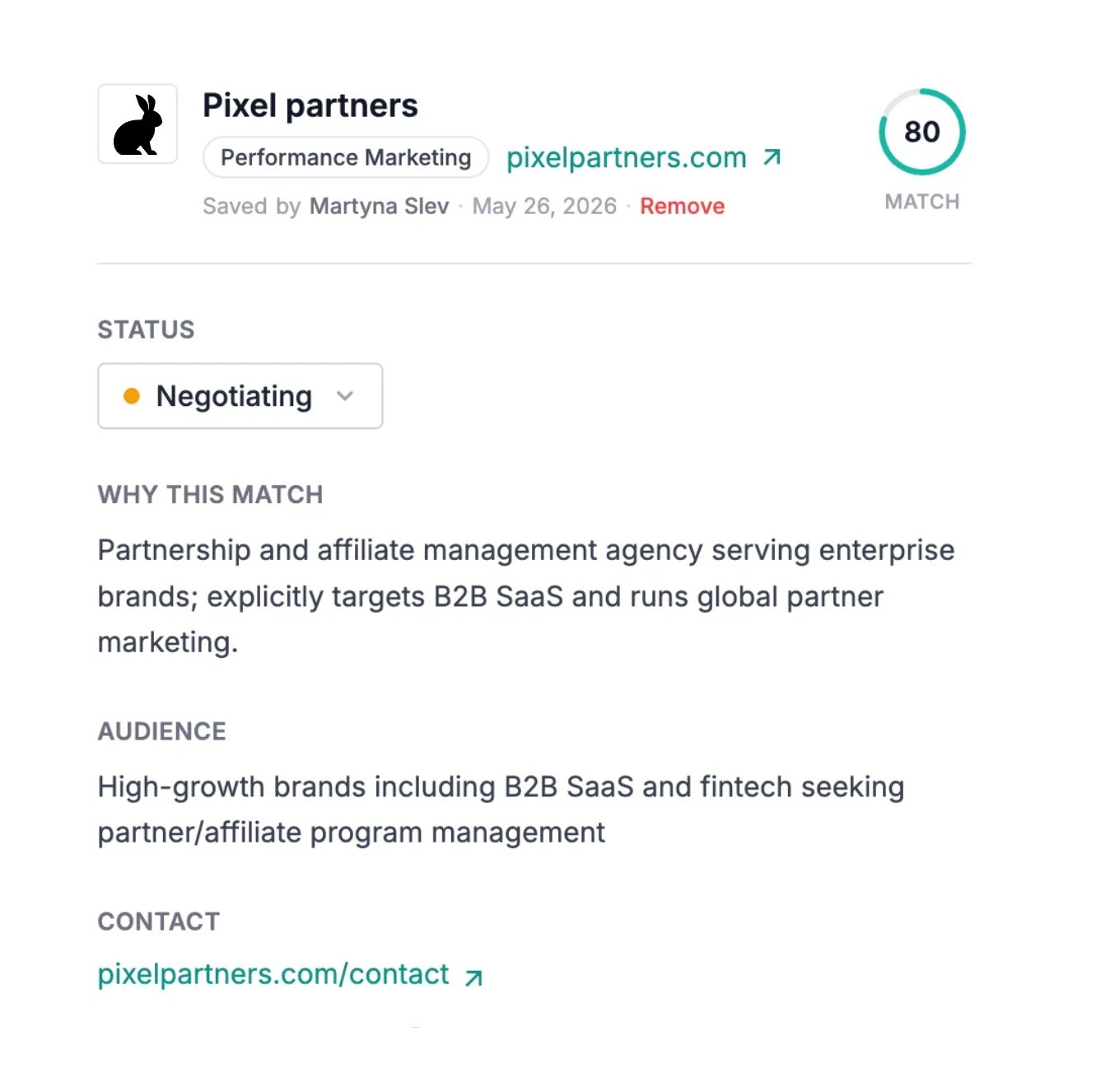Viewport: 1110px width, 1092px height.
Task: Click the Performance Marketing category tag
Action: 346,157
